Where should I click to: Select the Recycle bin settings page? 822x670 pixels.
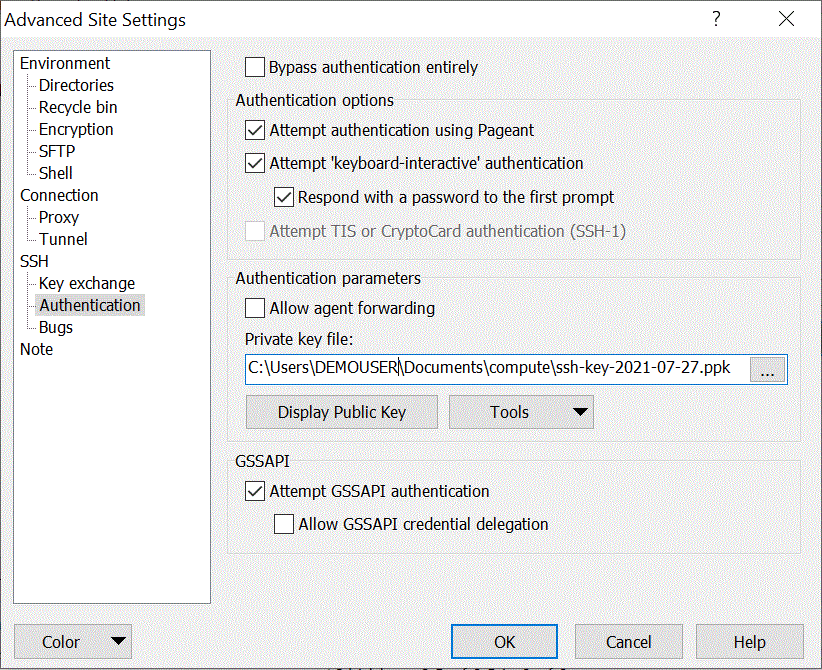pyautogui.click(x=77, y=107)
